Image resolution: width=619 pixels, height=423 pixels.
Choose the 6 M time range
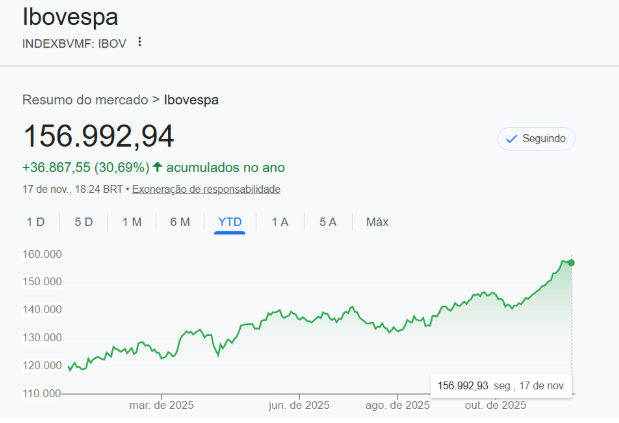(180, 222)
